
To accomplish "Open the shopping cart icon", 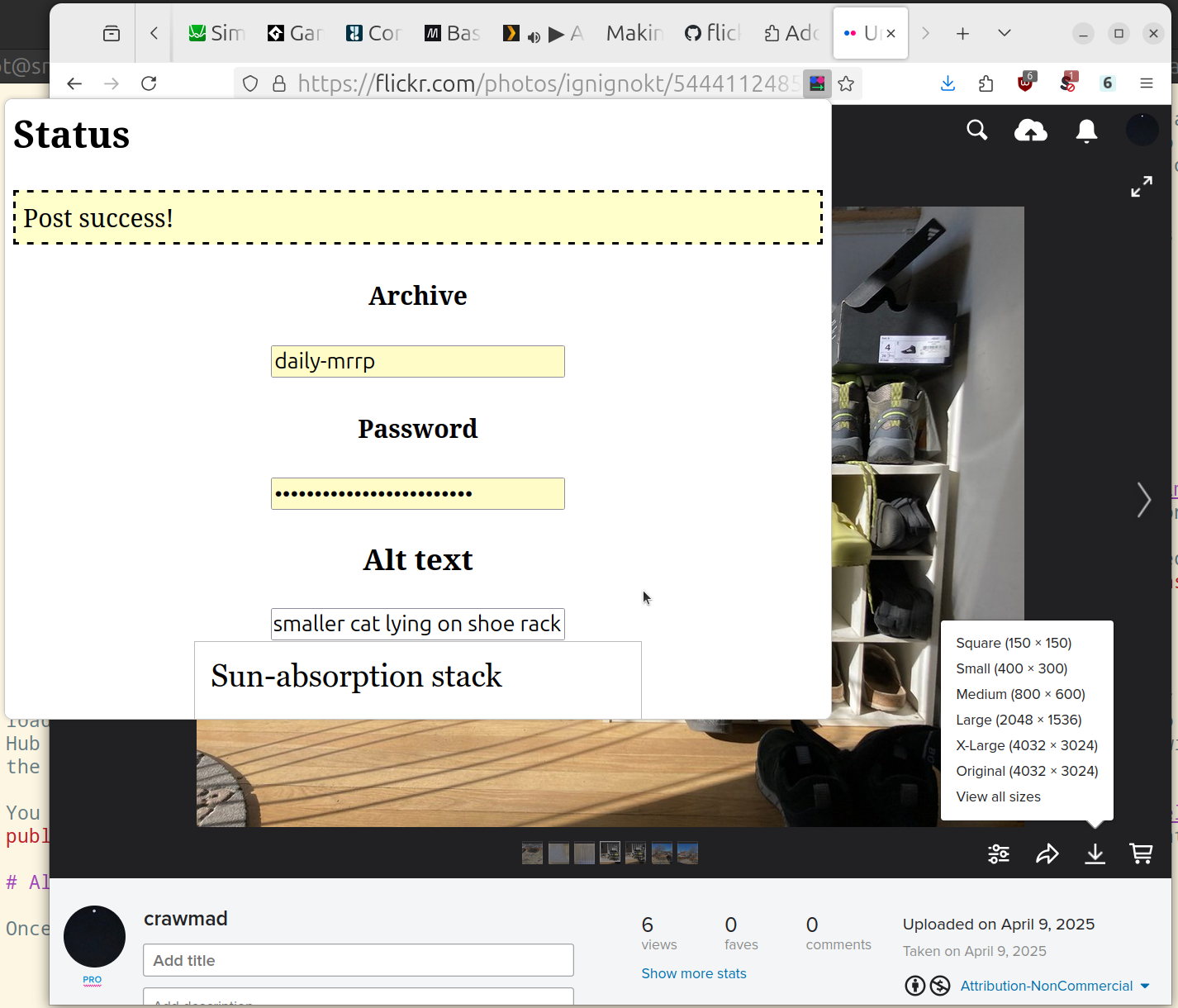I will coord(1141,853).
